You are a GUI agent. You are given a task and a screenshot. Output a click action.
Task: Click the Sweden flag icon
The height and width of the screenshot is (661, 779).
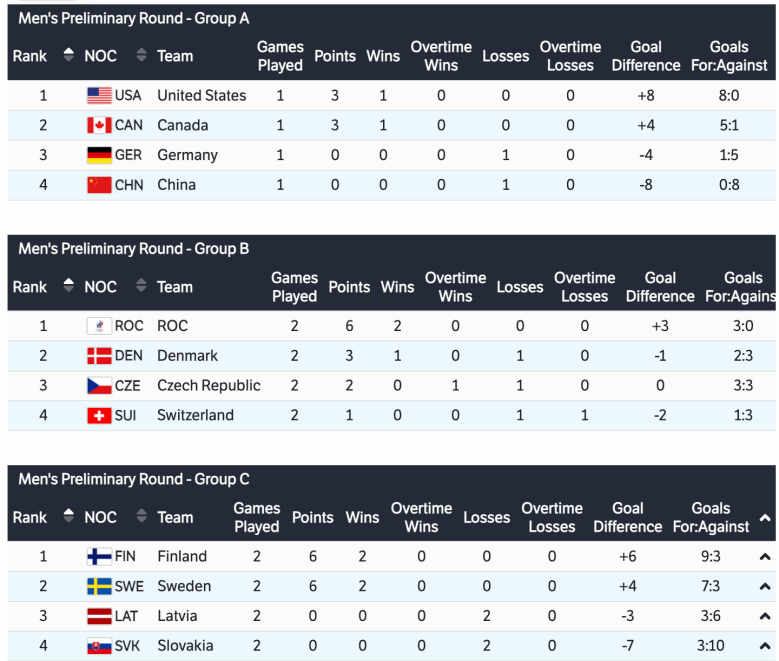99,587
